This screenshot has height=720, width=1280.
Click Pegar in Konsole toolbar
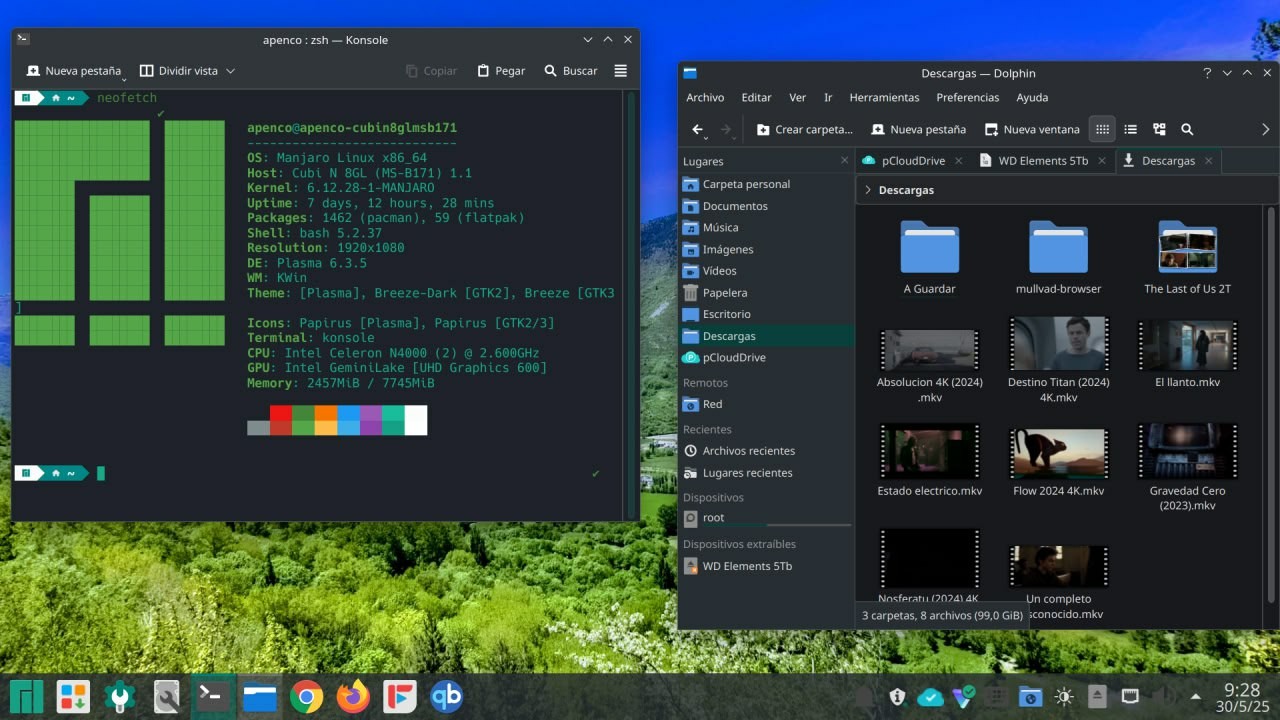coord(501,71)
